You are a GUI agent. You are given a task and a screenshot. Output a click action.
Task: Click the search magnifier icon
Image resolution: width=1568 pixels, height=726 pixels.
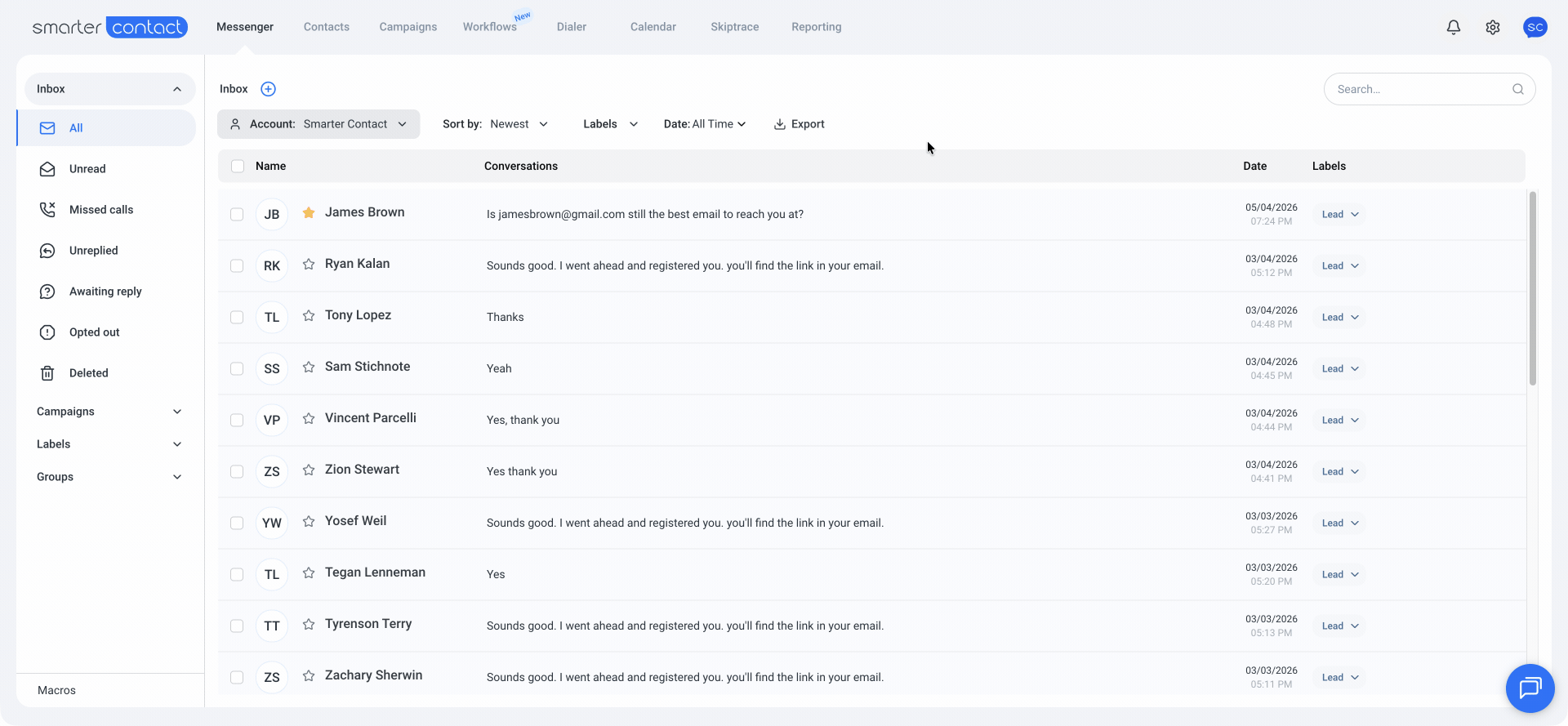pyautogui.click(x=1518, y=89)
